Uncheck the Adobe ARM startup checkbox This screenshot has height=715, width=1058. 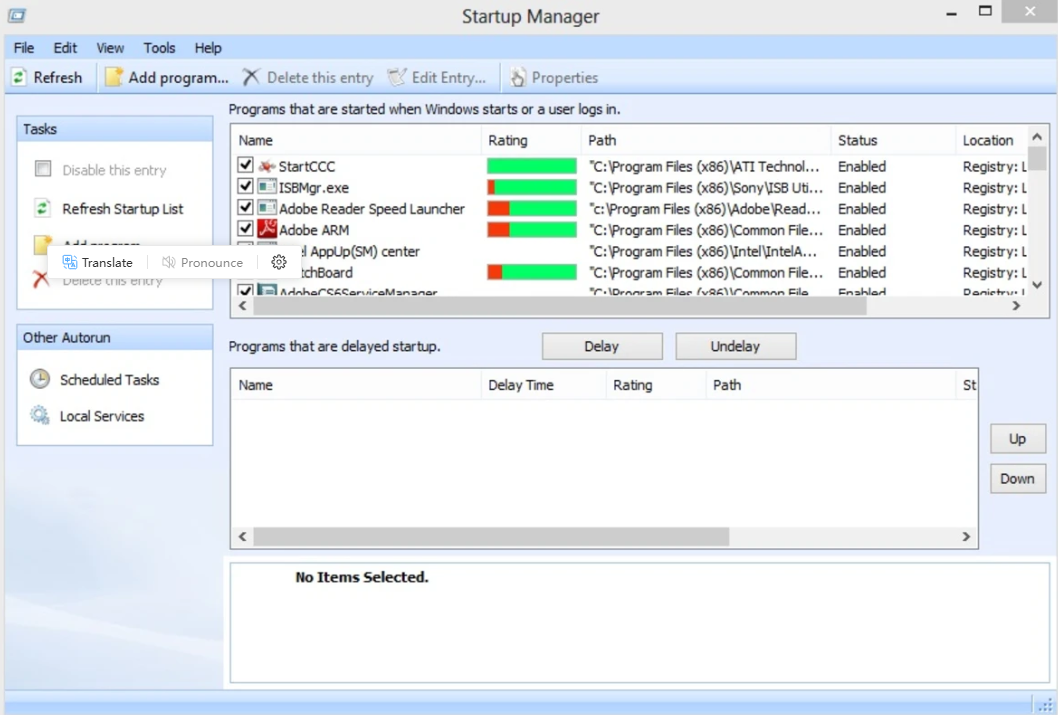[245, 229]
